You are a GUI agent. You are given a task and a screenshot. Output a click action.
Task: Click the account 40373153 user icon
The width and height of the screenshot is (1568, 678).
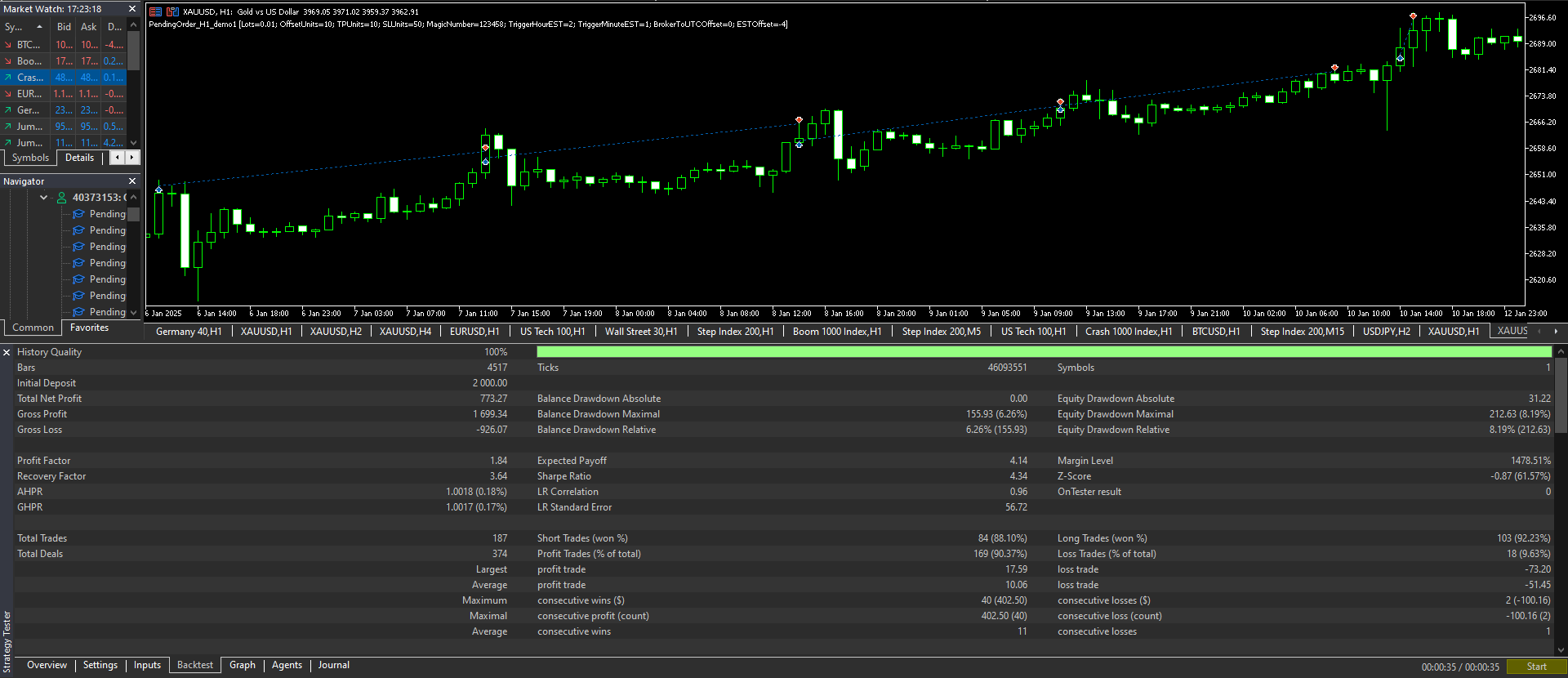pos(61,198)
